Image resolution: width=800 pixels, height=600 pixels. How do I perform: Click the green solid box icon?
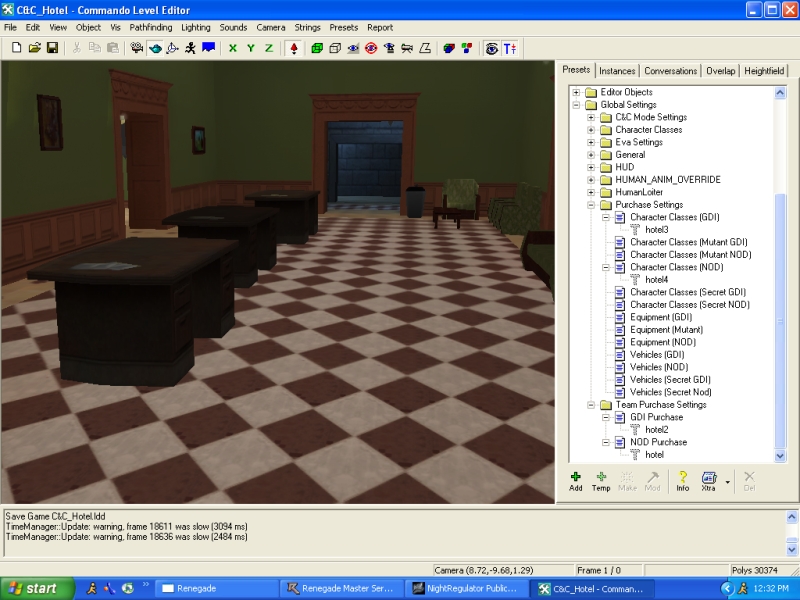[317, 48]
